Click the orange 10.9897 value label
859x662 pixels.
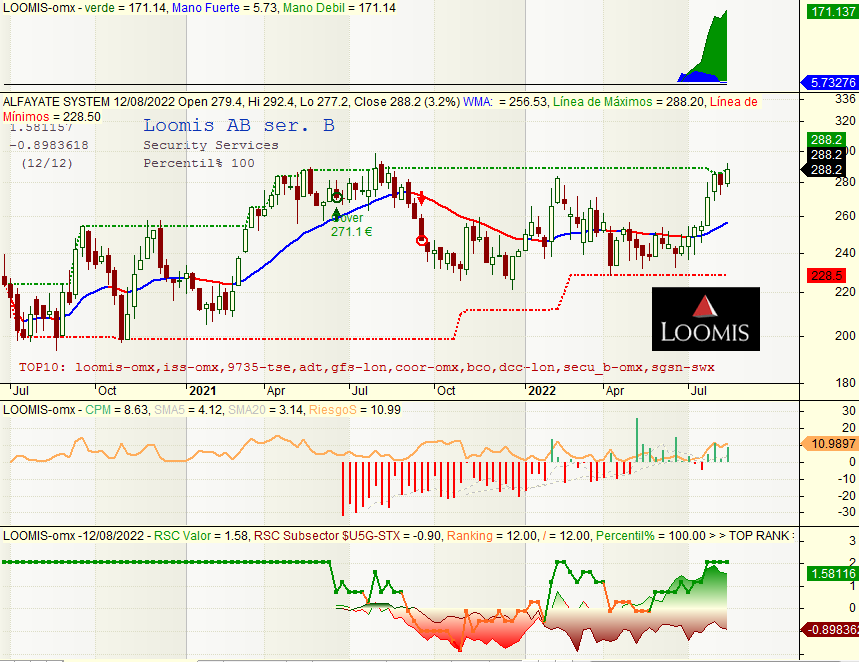pos(831,443)
